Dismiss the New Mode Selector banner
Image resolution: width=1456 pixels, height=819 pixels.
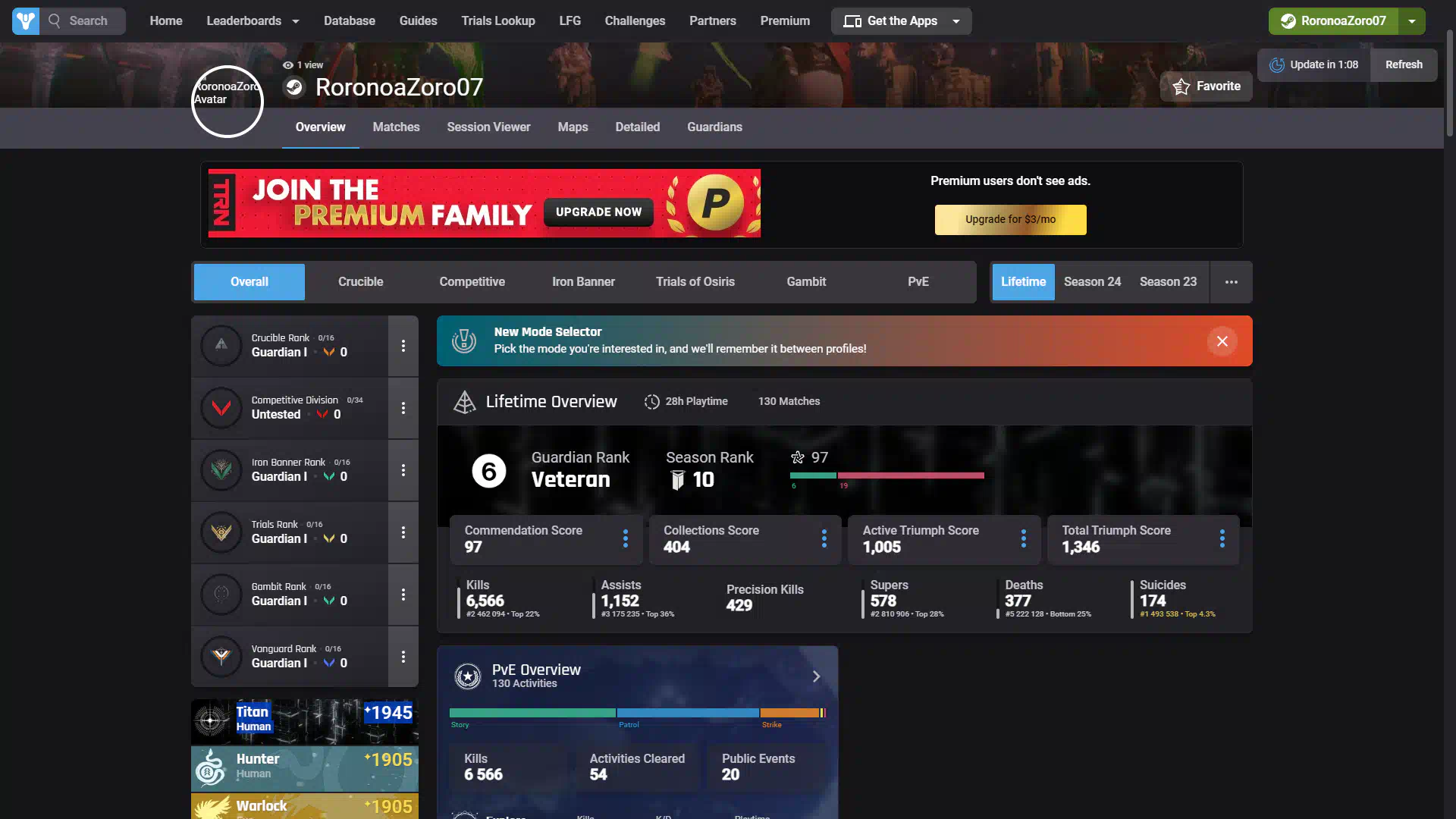1222,341
